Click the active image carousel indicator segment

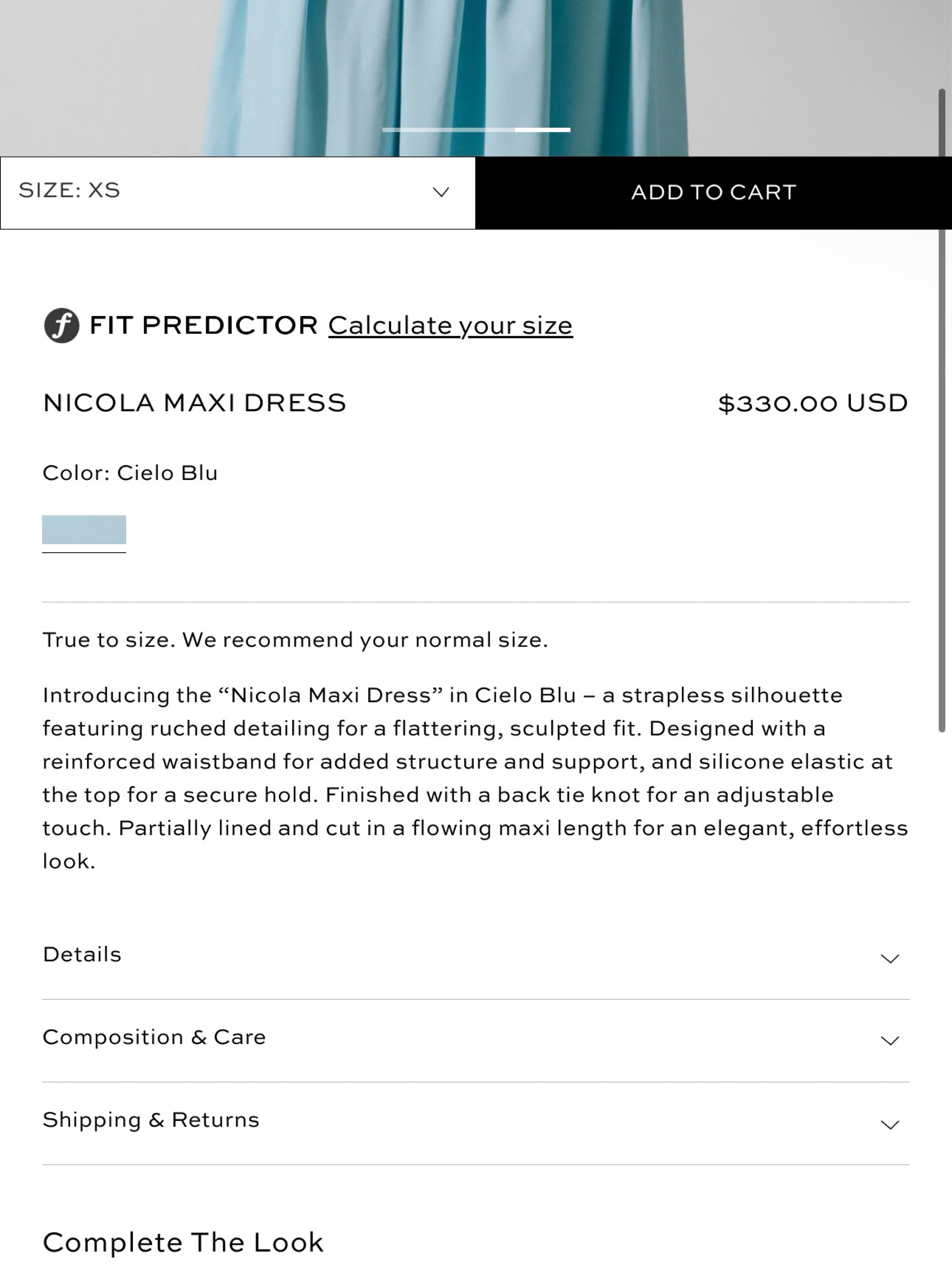tap(542, 130)
